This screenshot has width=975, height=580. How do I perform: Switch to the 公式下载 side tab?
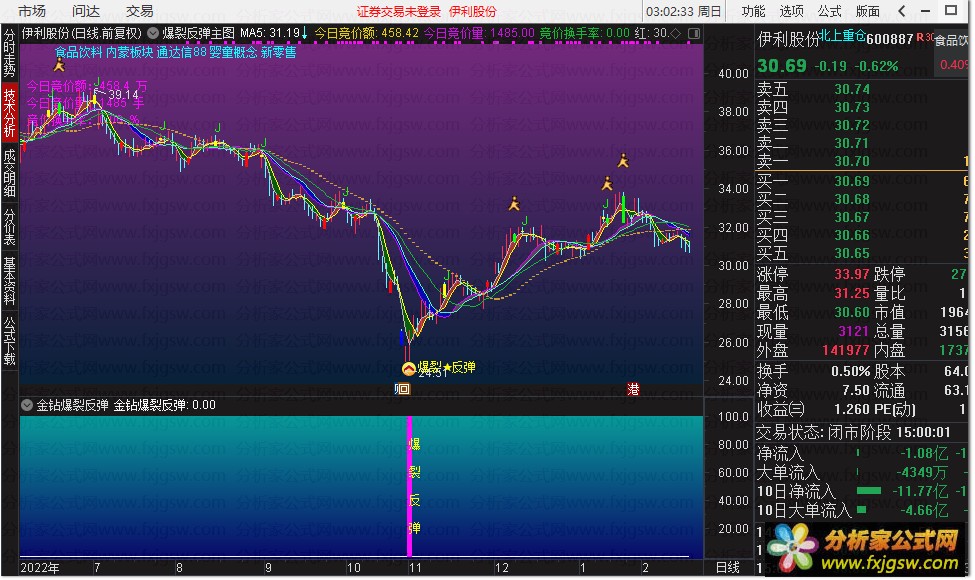9,341
